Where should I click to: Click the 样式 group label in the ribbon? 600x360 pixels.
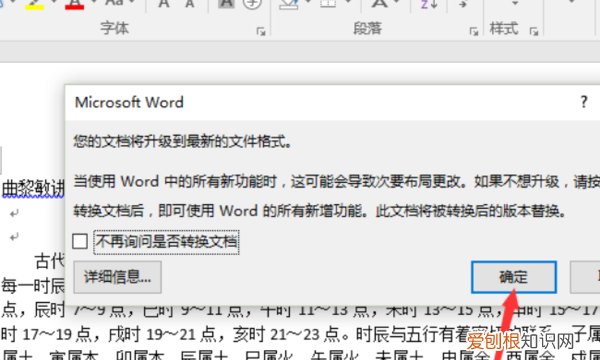tap(504, 28)
